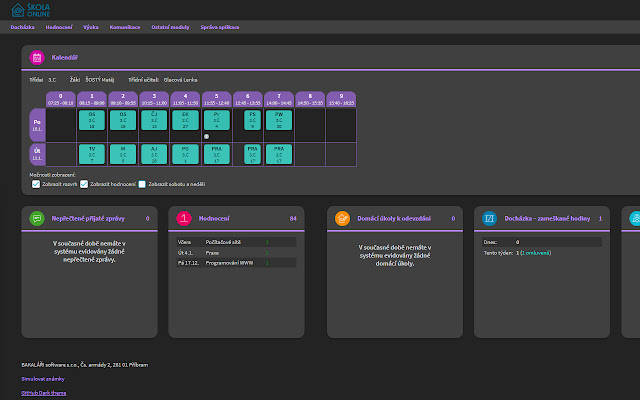Select Monday Pr lesson cell

pyautogui.click(x=216, y=120)
